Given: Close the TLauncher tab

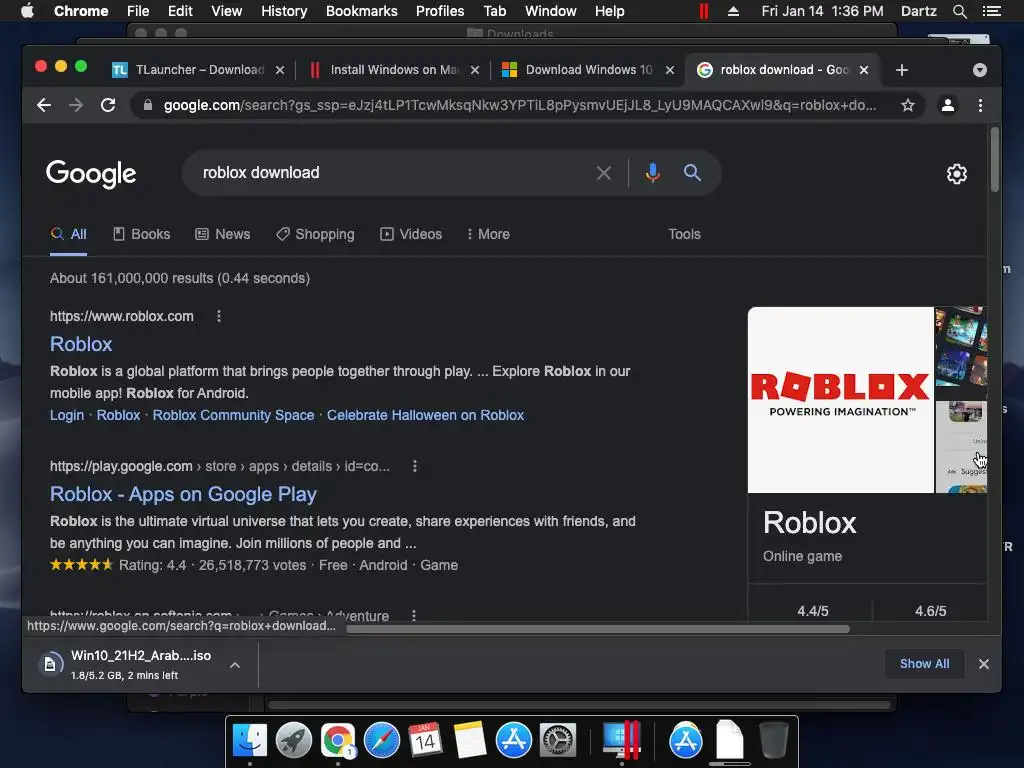Looking at the screenshot, I should pyautogui.click(x=280, y=70).
